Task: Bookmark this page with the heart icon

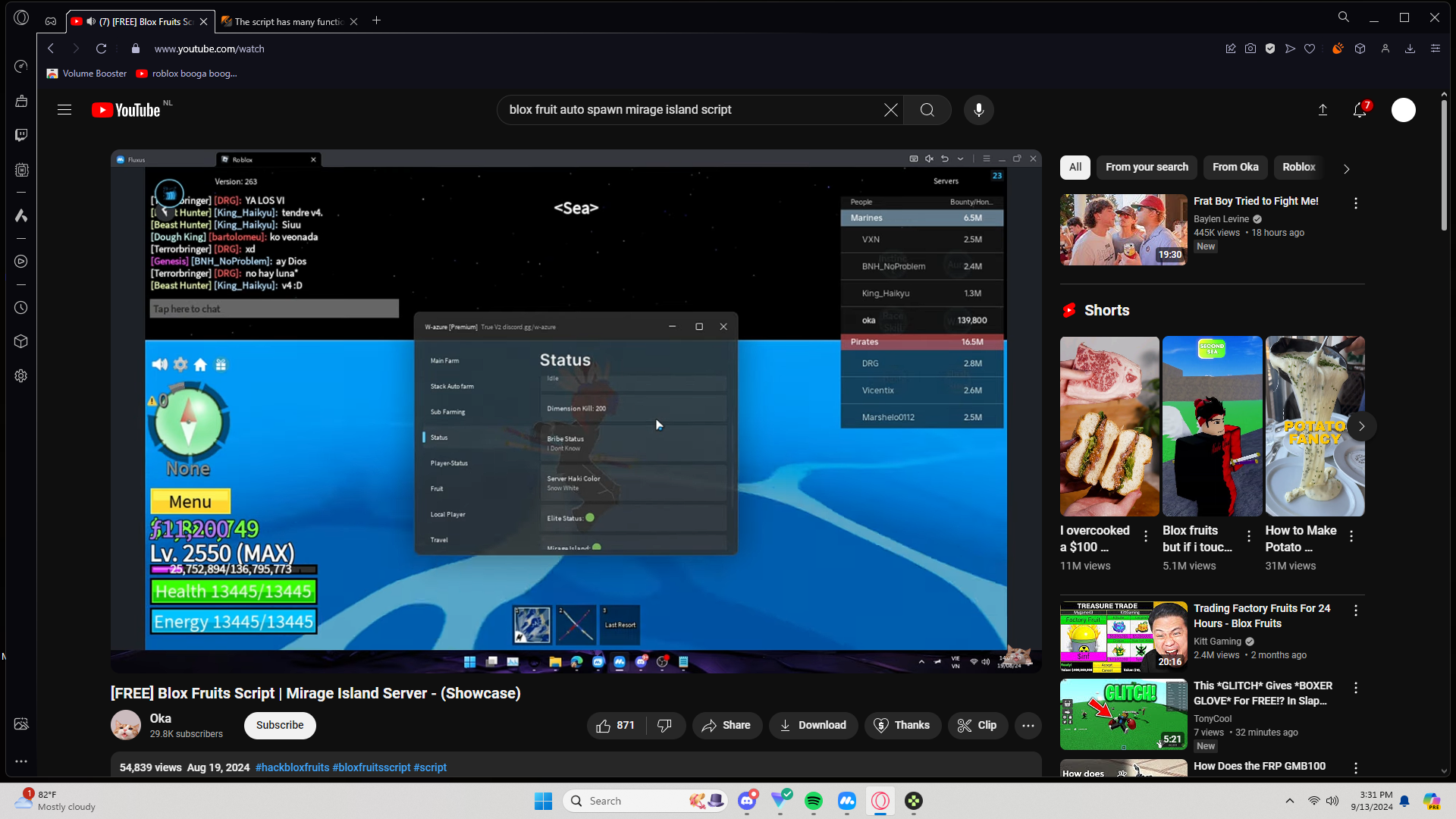Action: pos(1310,49)
